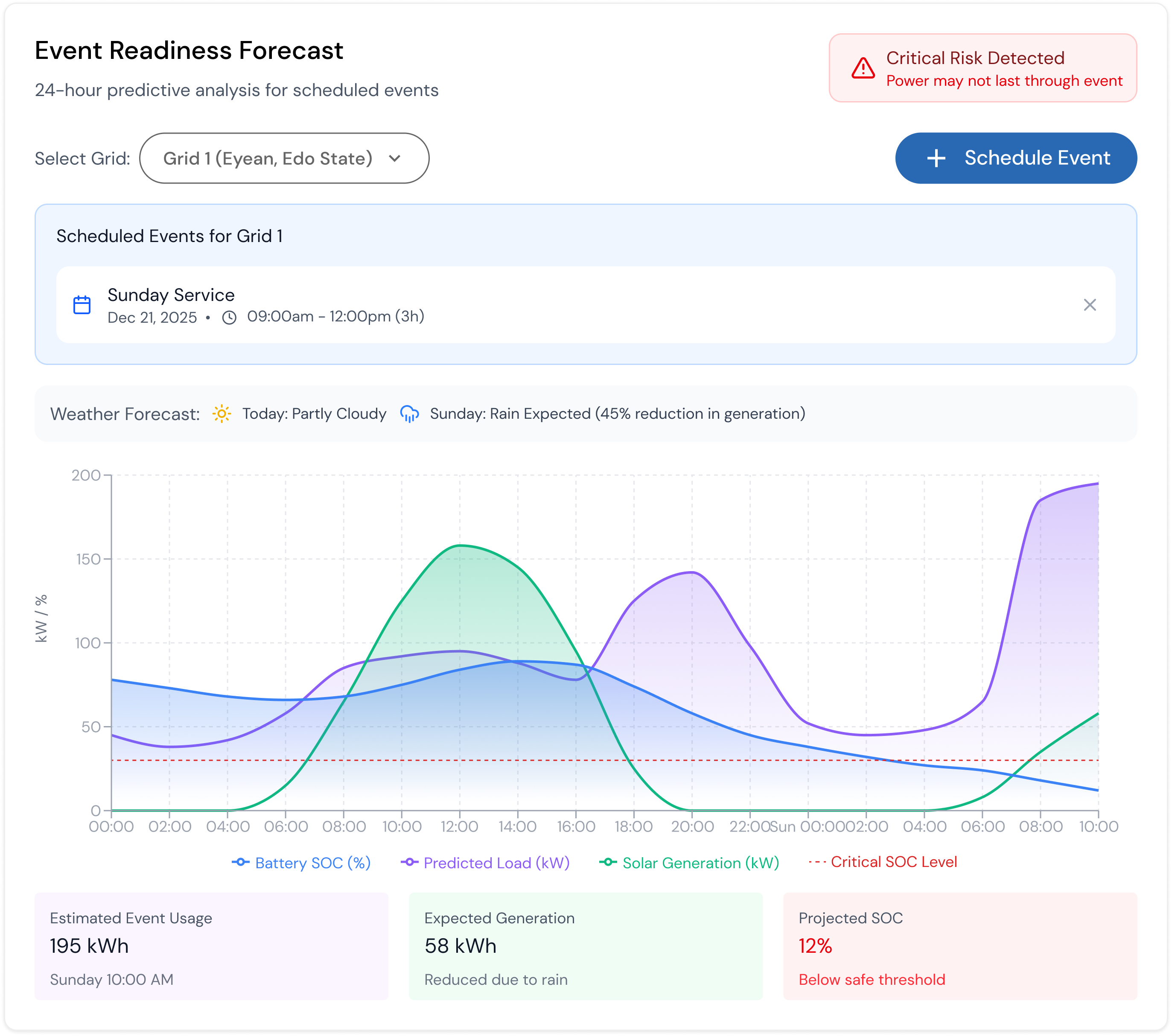The height and width of the screenshot is (1036, 1172).
Task: Click the '195 kWh' usage value
Action: coord(89,946)
